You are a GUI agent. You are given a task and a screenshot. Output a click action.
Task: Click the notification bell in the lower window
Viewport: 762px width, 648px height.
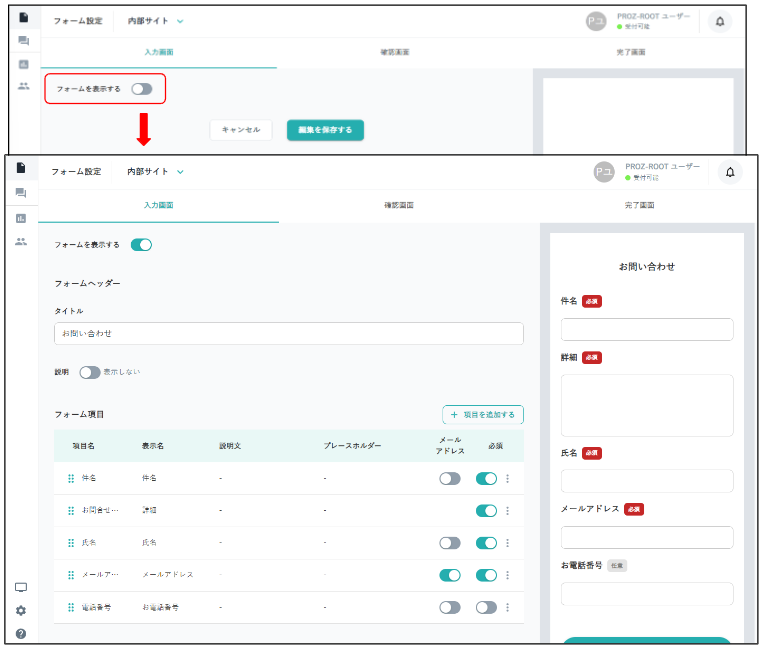730,172
